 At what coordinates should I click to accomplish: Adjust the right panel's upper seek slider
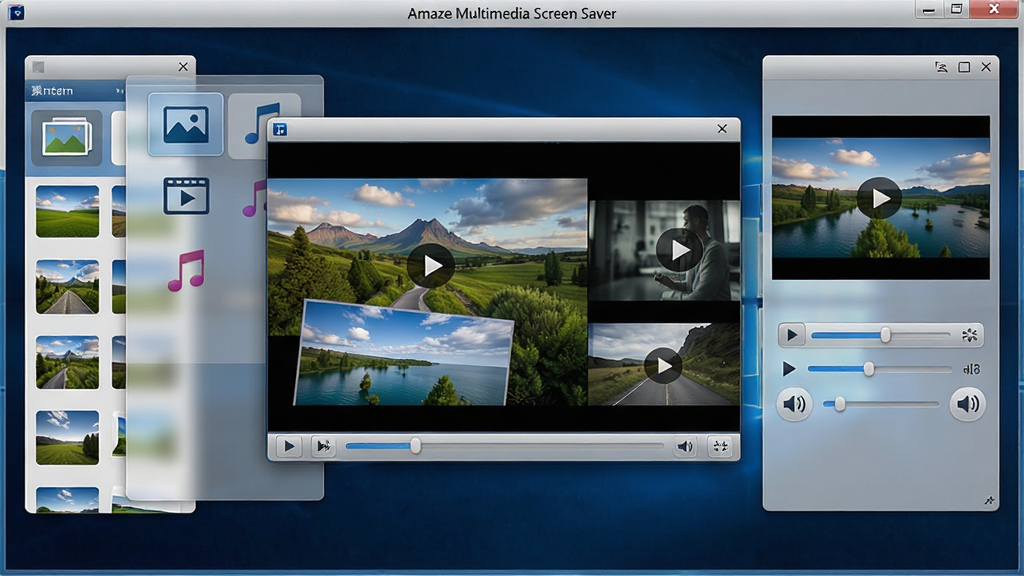[880, 335]
